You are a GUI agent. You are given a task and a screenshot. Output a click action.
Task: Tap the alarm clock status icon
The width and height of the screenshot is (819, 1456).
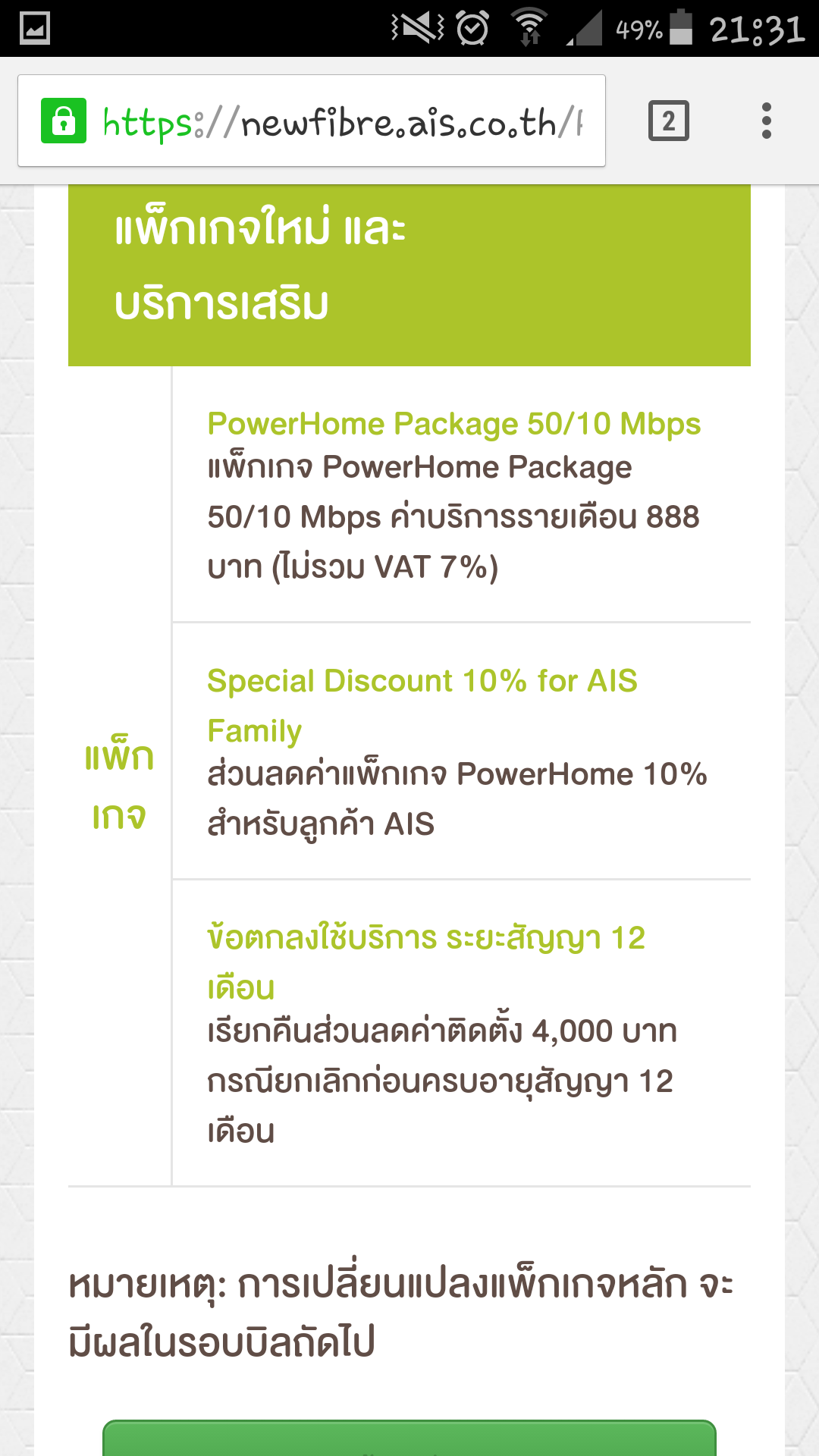[473, 29]
